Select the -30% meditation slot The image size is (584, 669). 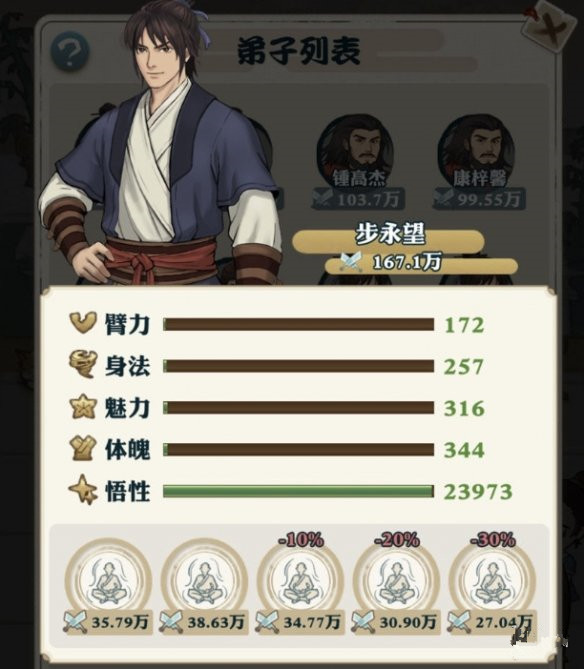[491, 587]
